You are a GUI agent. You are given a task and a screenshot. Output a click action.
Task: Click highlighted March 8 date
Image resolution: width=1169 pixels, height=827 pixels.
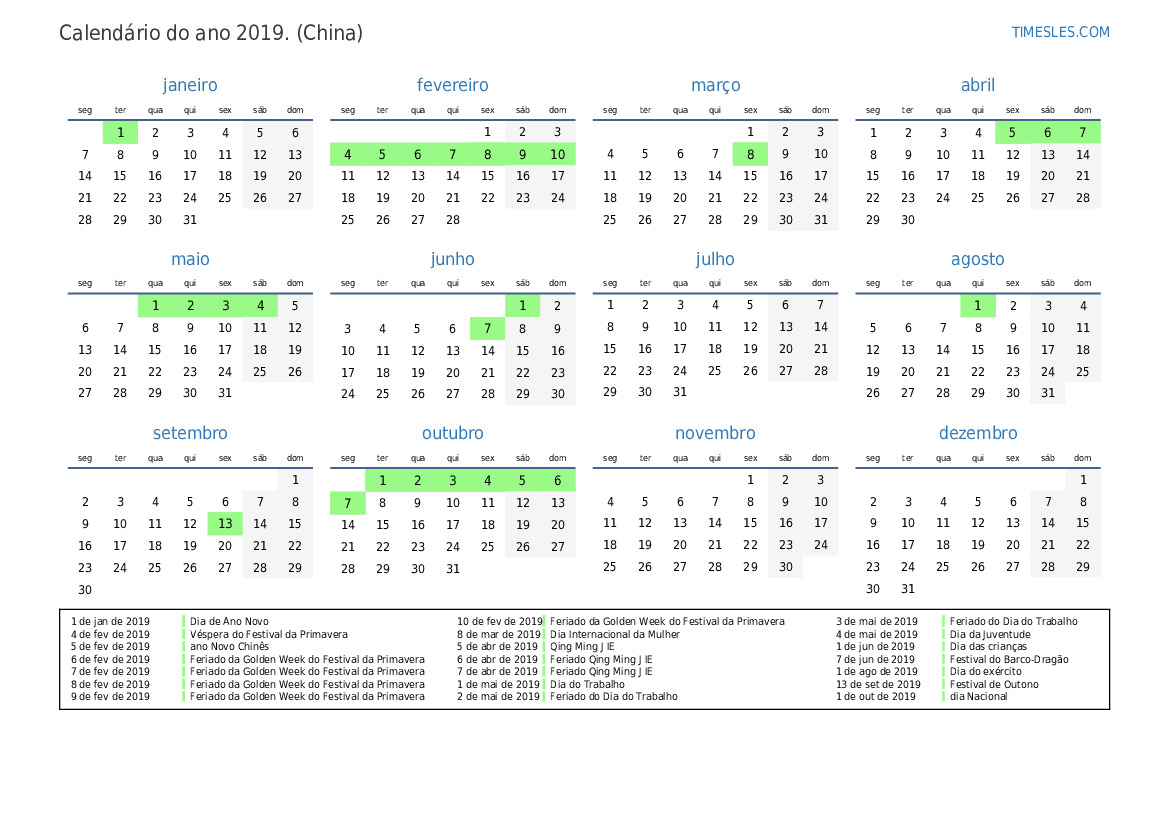(750, 154)
